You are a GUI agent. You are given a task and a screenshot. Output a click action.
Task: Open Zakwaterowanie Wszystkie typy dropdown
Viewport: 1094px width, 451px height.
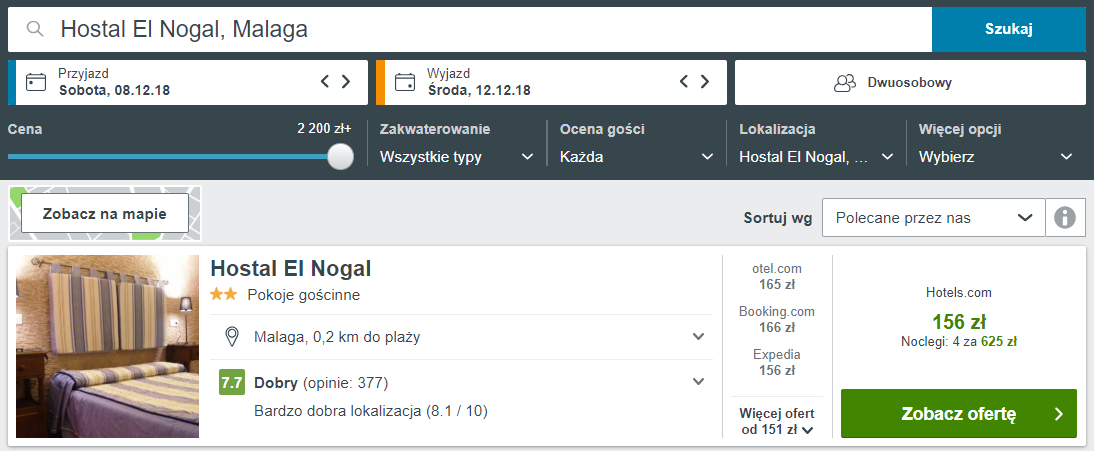pos(456,157)
